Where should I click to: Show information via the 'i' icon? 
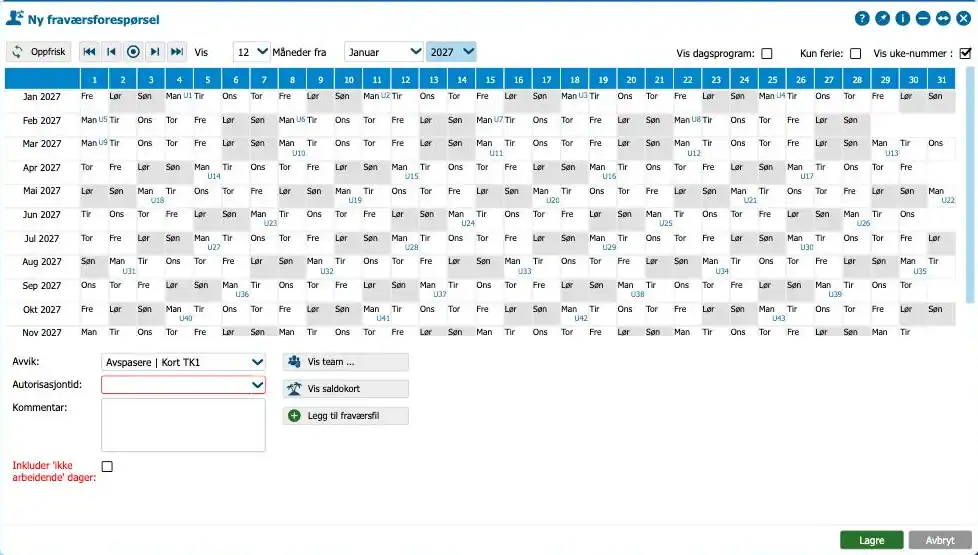[x=903, y=19]
